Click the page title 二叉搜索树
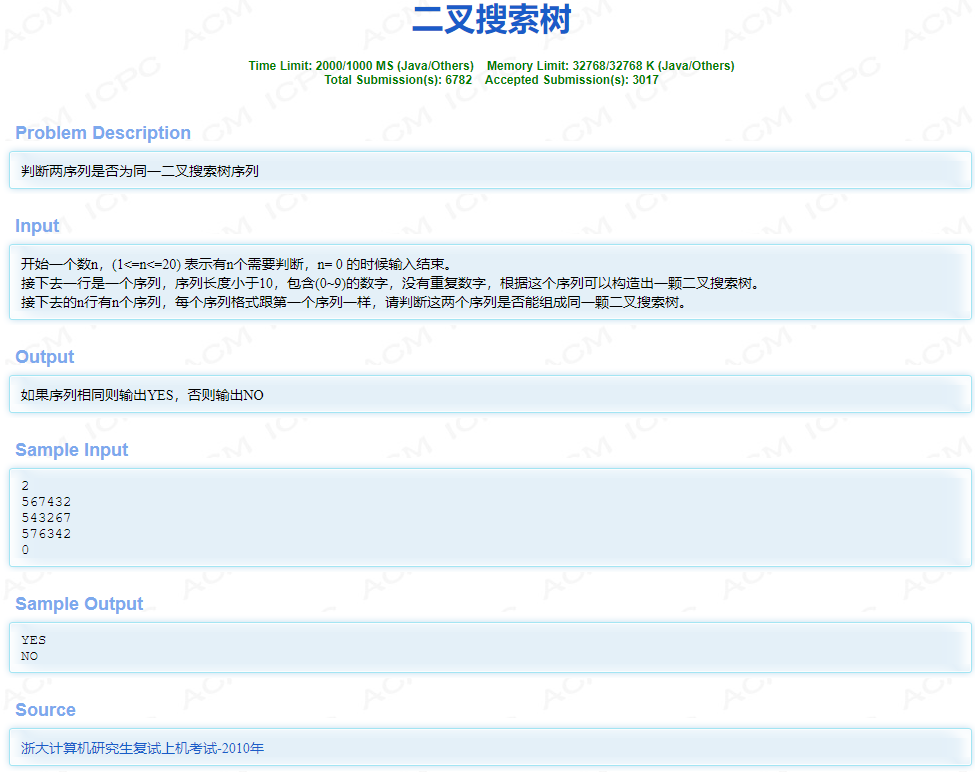This screenshot has height=772, width=975. coord(491,19)
